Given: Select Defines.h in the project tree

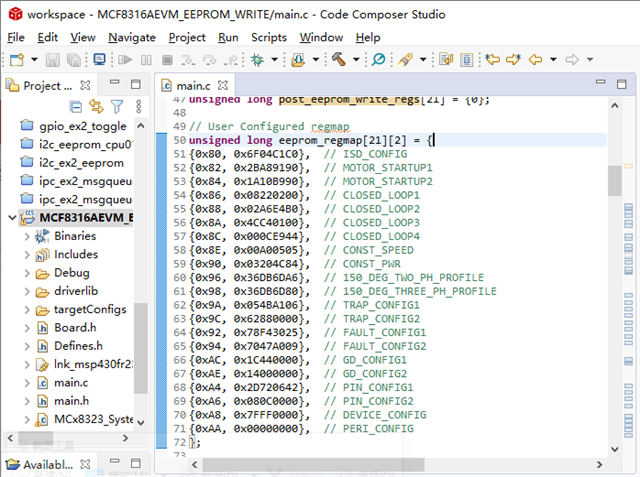Looking at the screenshot, I should pos(78,346).
